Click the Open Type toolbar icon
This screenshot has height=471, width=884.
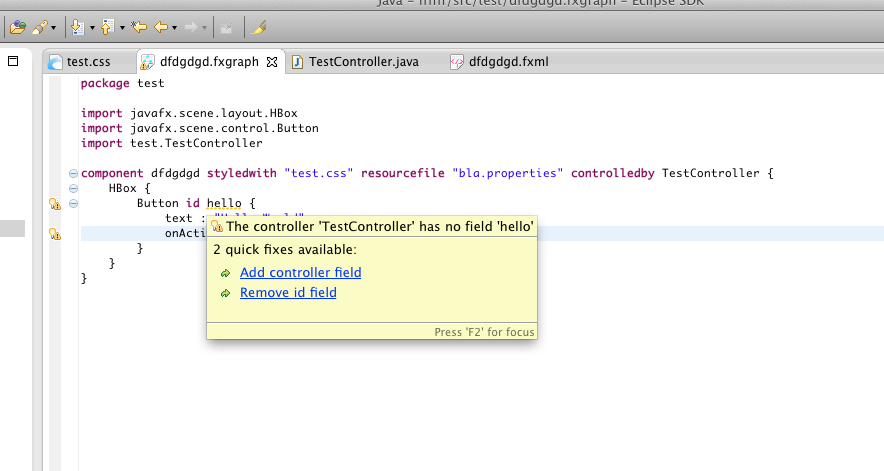tap(18, 27)
